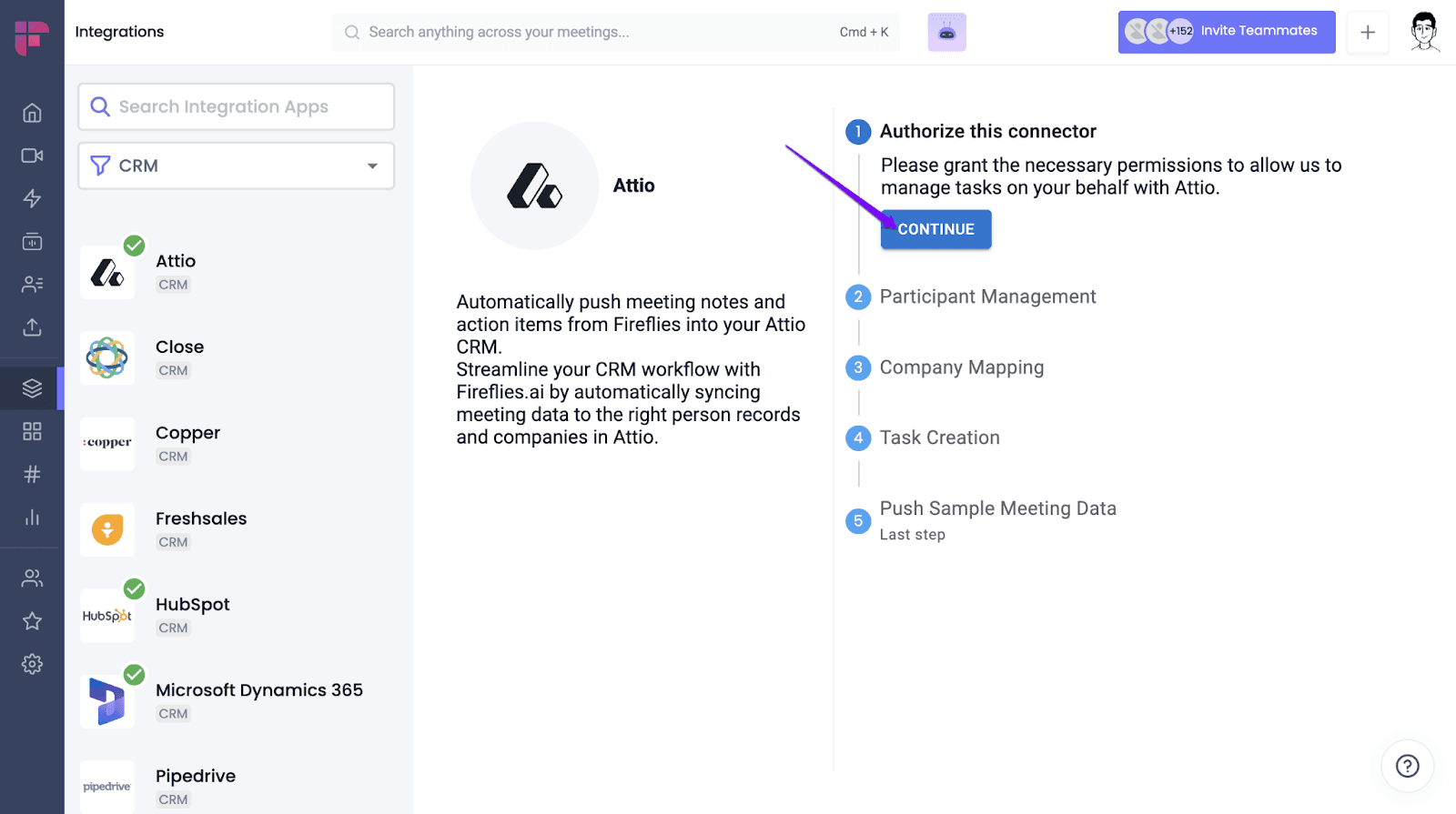This screenshot has height=814, width=1456.
Task: Focus the meetings search bar
Action: (616, 32)
